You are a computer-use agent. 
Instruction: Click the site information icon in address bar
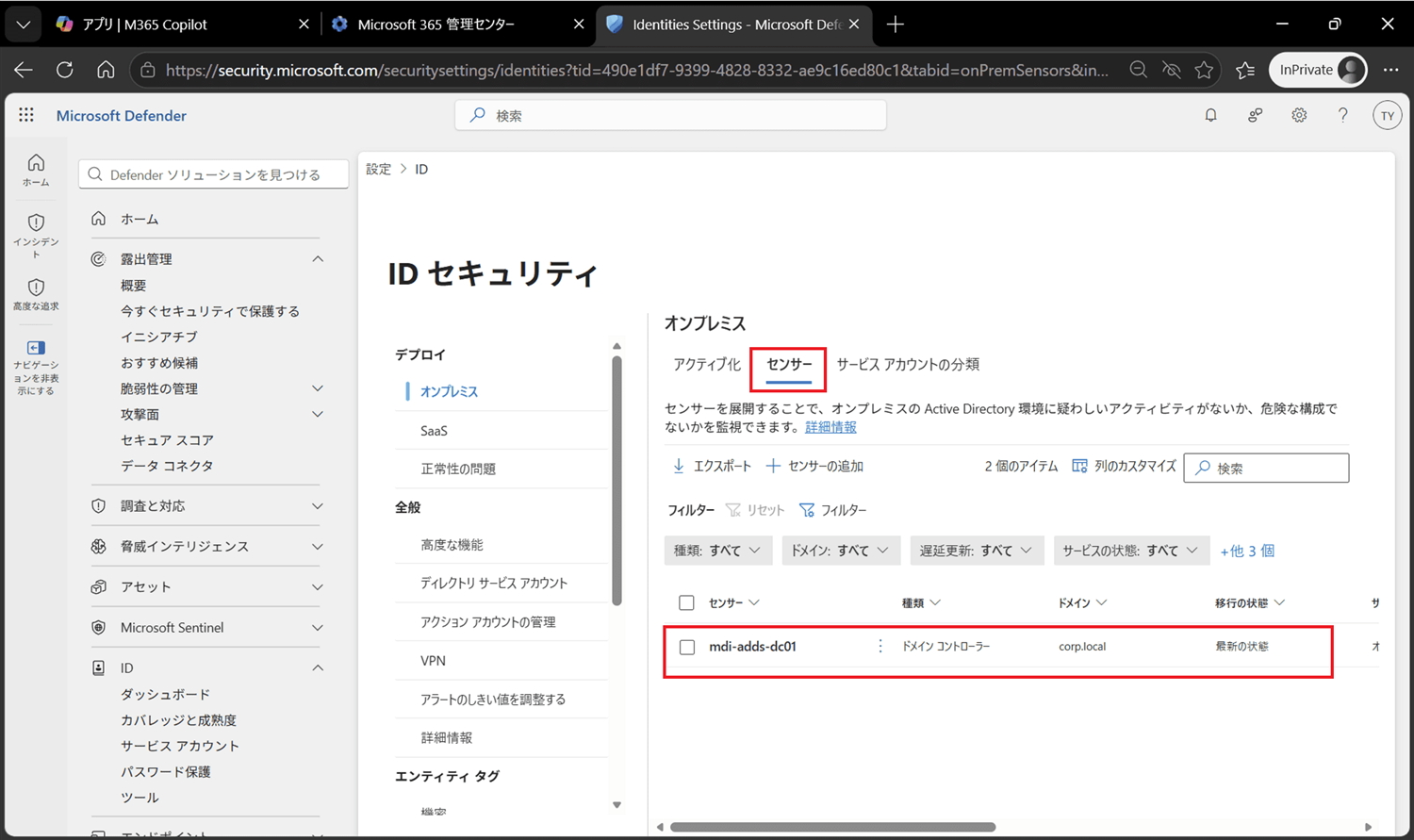coord(147,70)
